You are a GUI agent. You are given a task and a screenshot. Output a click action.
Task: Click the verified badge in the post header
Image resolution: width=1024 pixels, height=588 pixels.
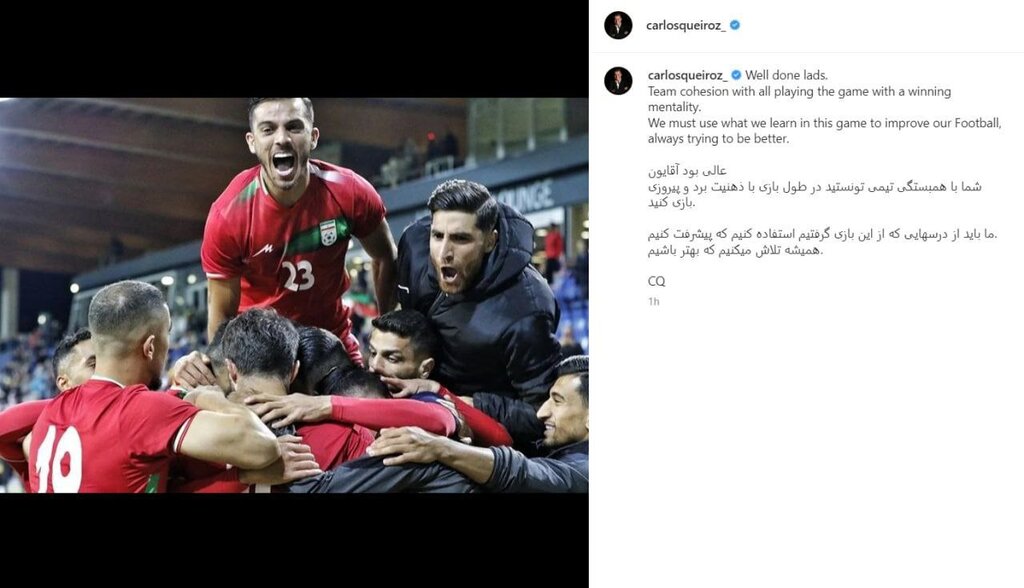click(x=735, y=25)
